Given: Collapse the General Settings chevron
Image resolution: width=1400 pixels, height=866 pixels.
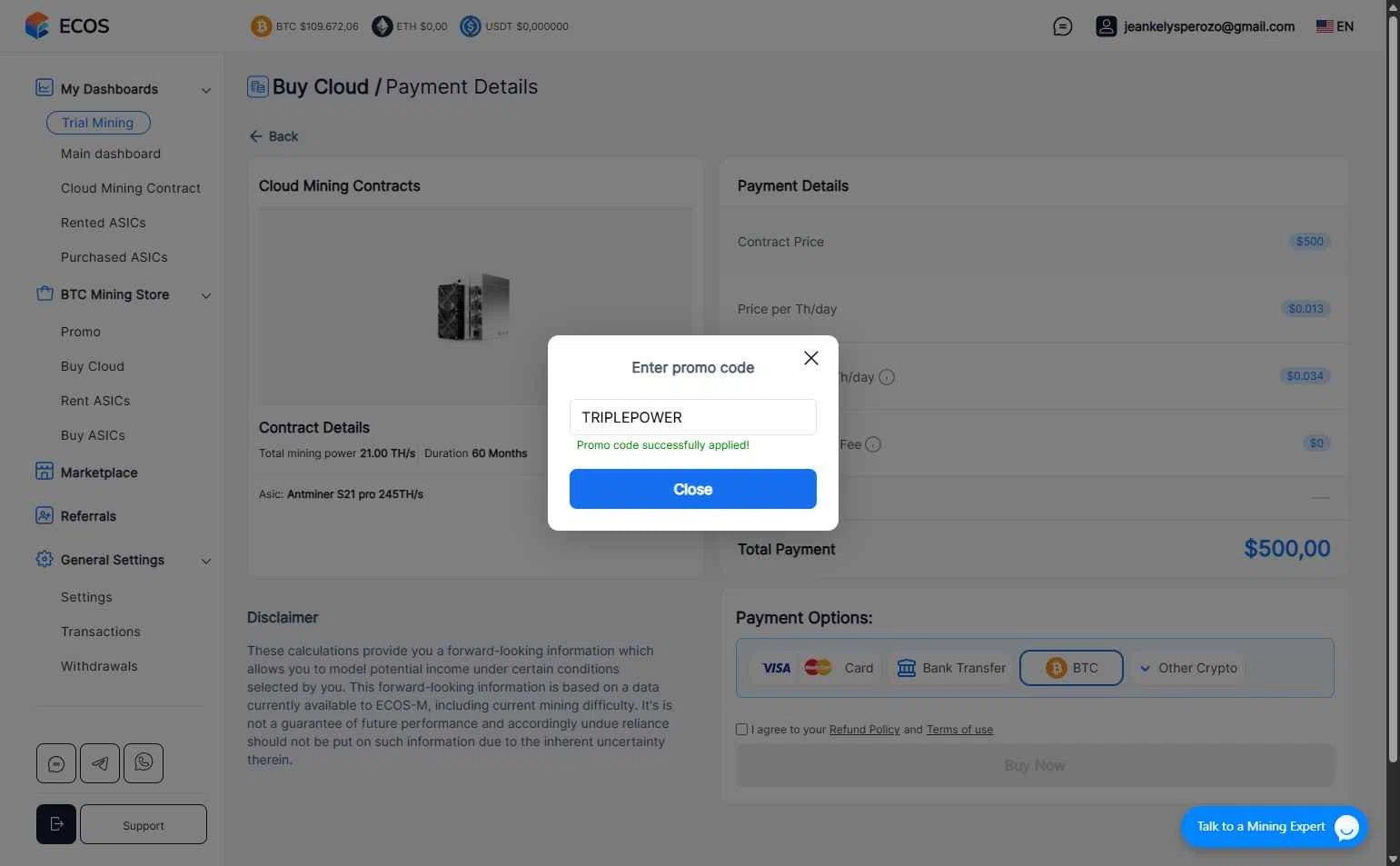Looking at the screenshot, I should point(206,561).
